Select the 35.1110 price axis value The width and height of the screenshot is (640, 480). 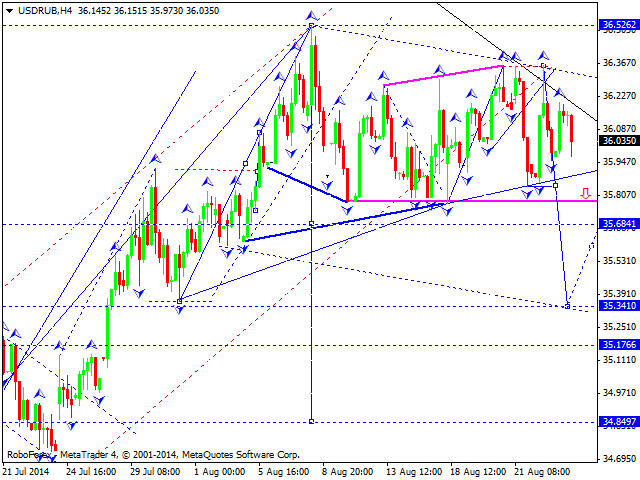(619, 360)
